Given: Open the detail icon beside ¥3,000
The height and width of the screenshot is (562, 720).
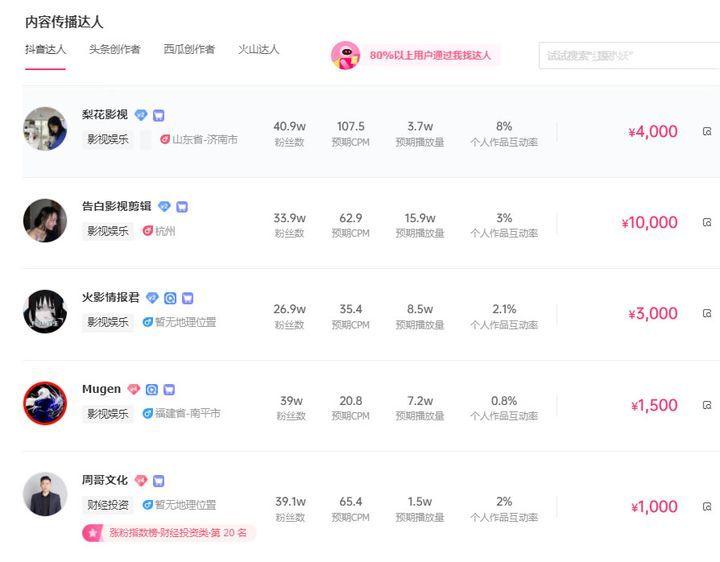Looking at the screenshot, I should coord(707,313).
